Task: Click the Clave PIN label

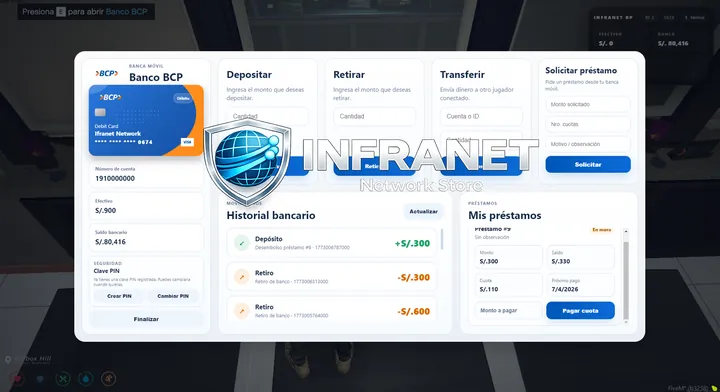Action: click(107, 271)
